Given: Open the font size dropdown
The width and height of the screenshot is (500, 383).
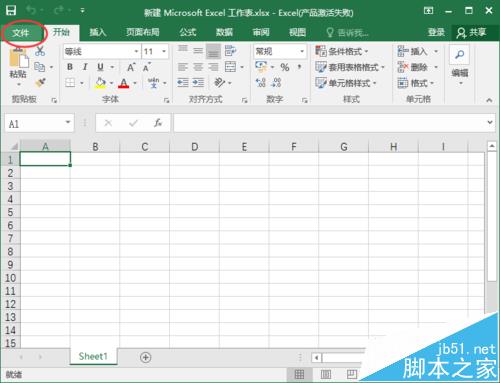Looking at the screenshot, I should click(x=164, y=51).
